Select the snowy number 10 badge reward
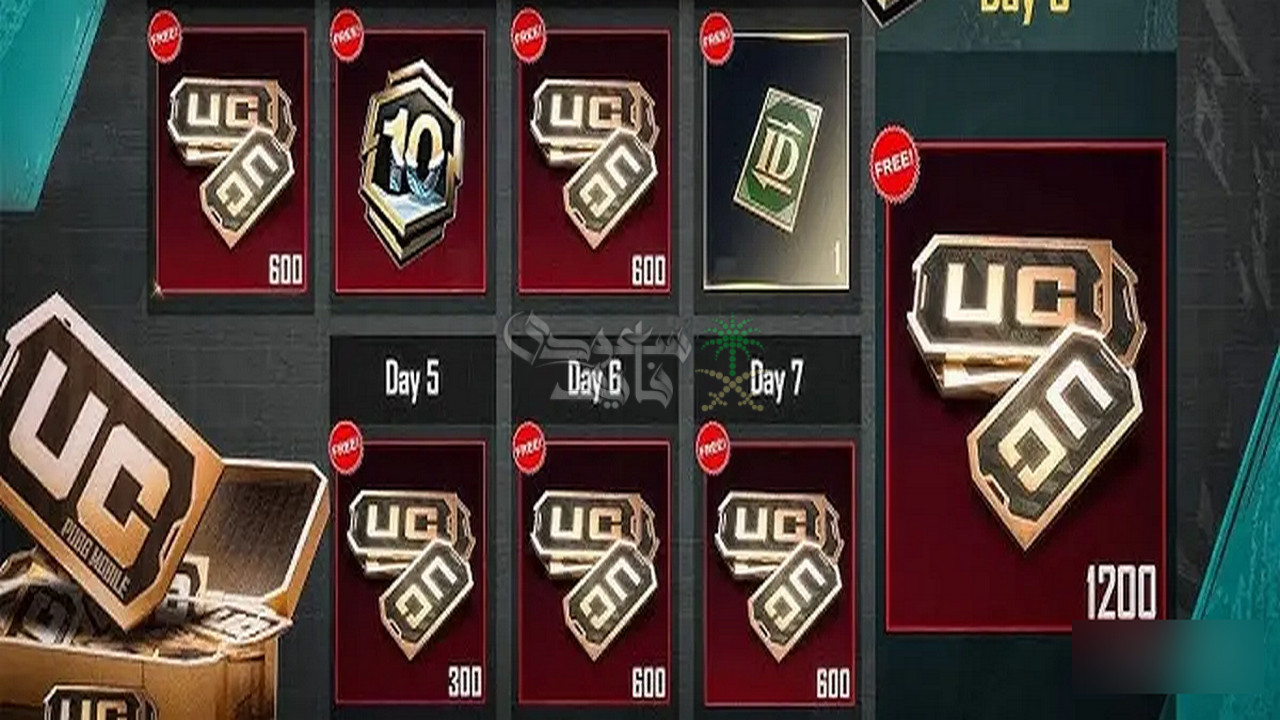The image size is (1280, 720). (x=410, y=160)
